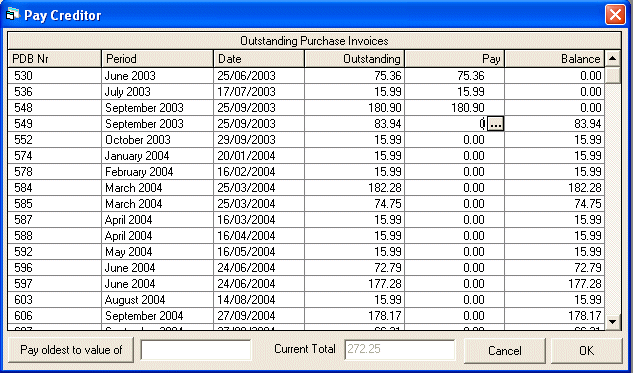Click outstanding amount 180.90
Screen dimensions: 633x373
pos(354,108)
